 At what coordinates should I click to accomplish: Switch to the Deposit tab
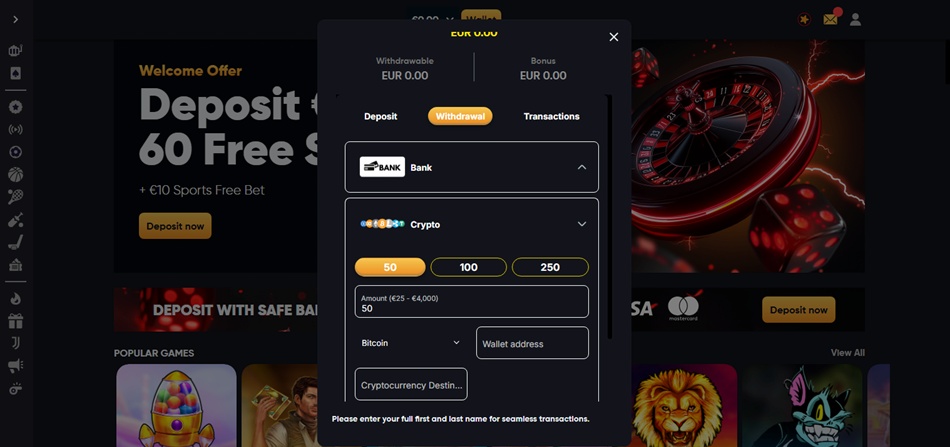(380, 116)
